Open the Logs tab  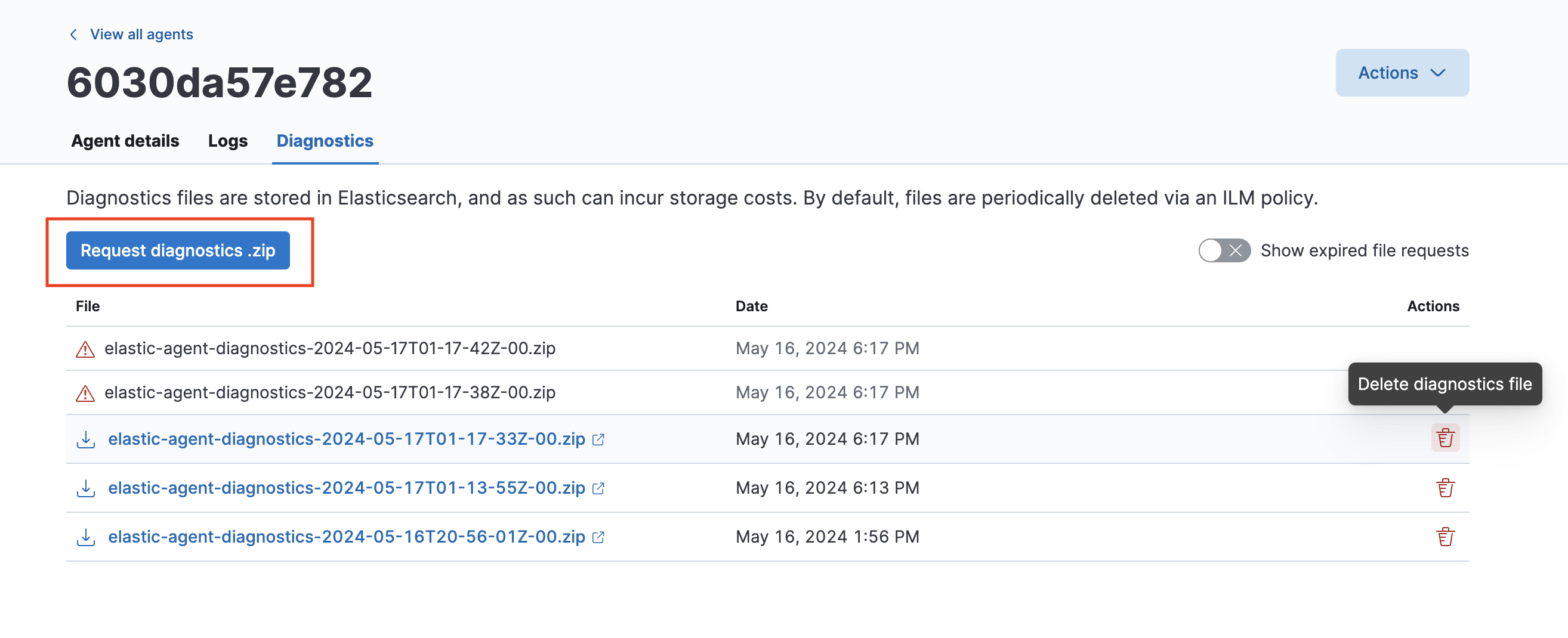coord(227,141)
